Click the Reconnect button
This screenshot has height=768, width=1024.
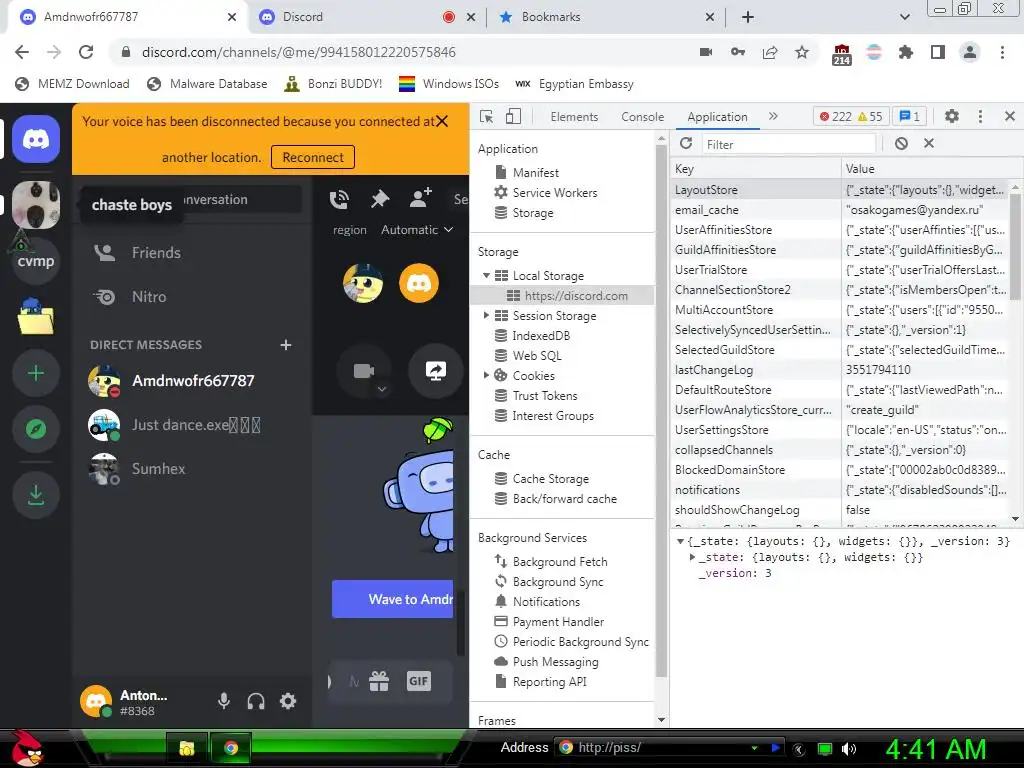click(313, 157)
